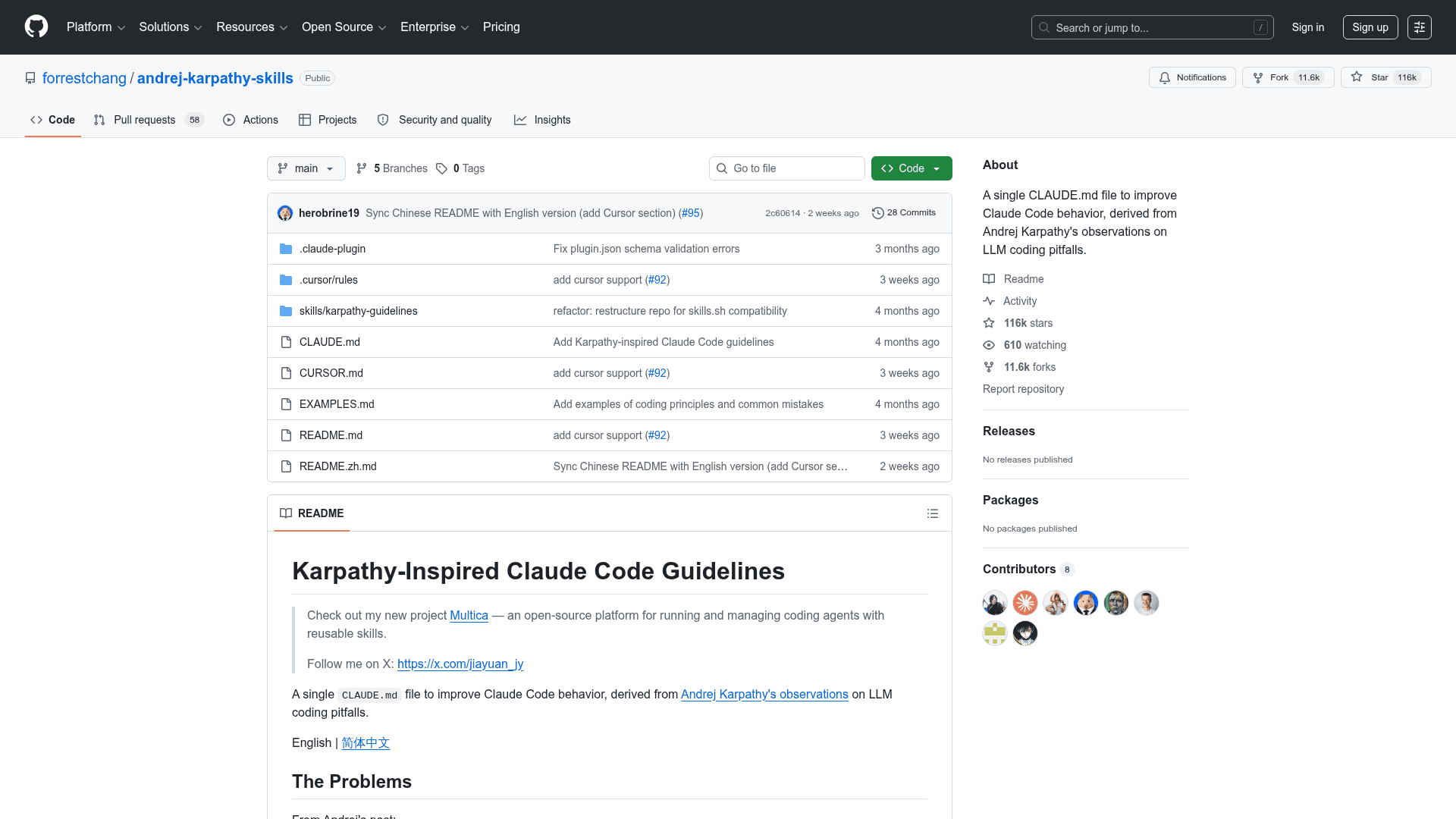Open 'Fix plugin.json schema validation errors' commit
Viewport: 1456px width, 819px height.
[646, 249]
